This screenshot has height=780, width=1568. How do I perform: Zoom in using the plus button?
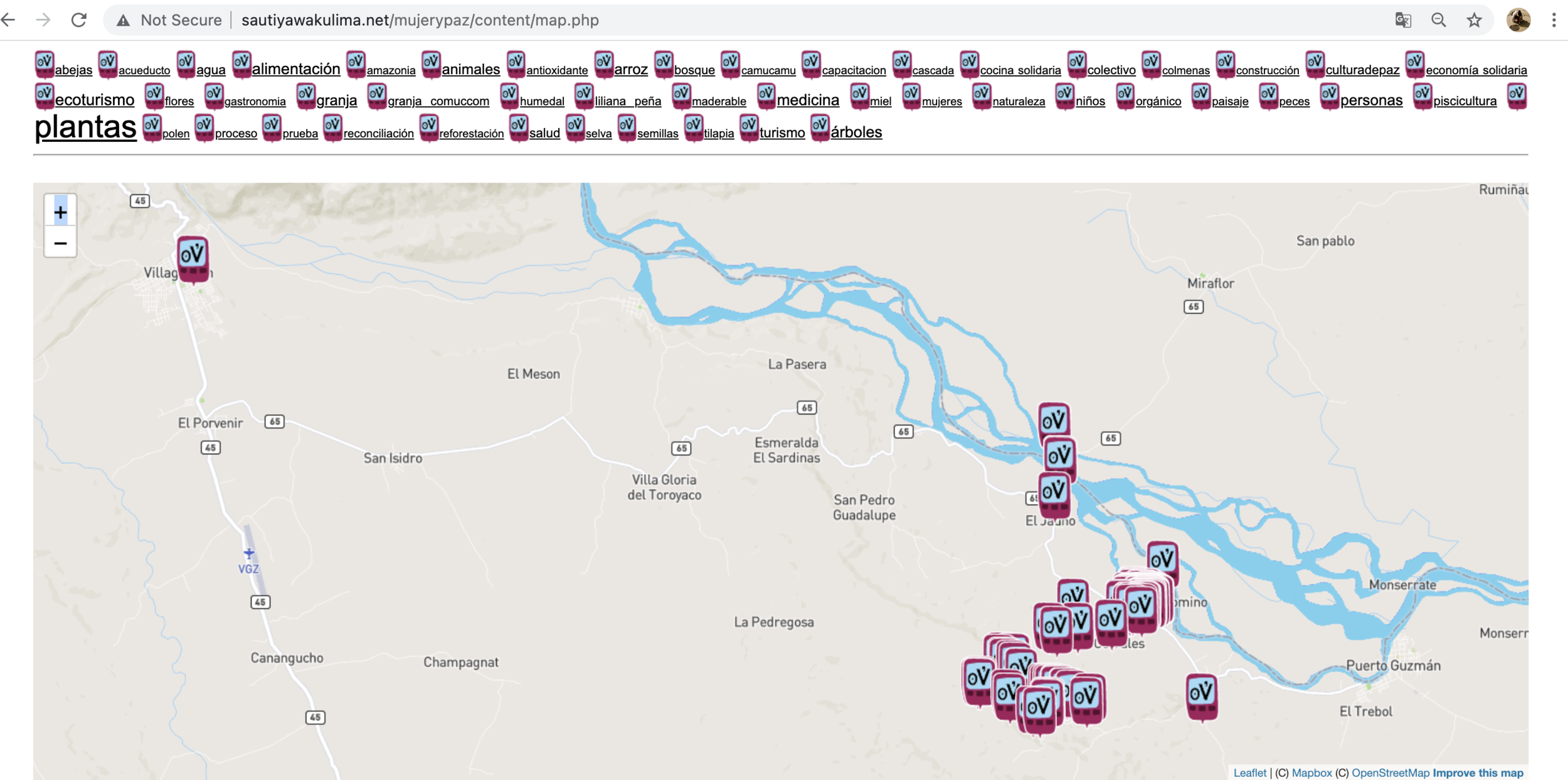pos(60,211)
